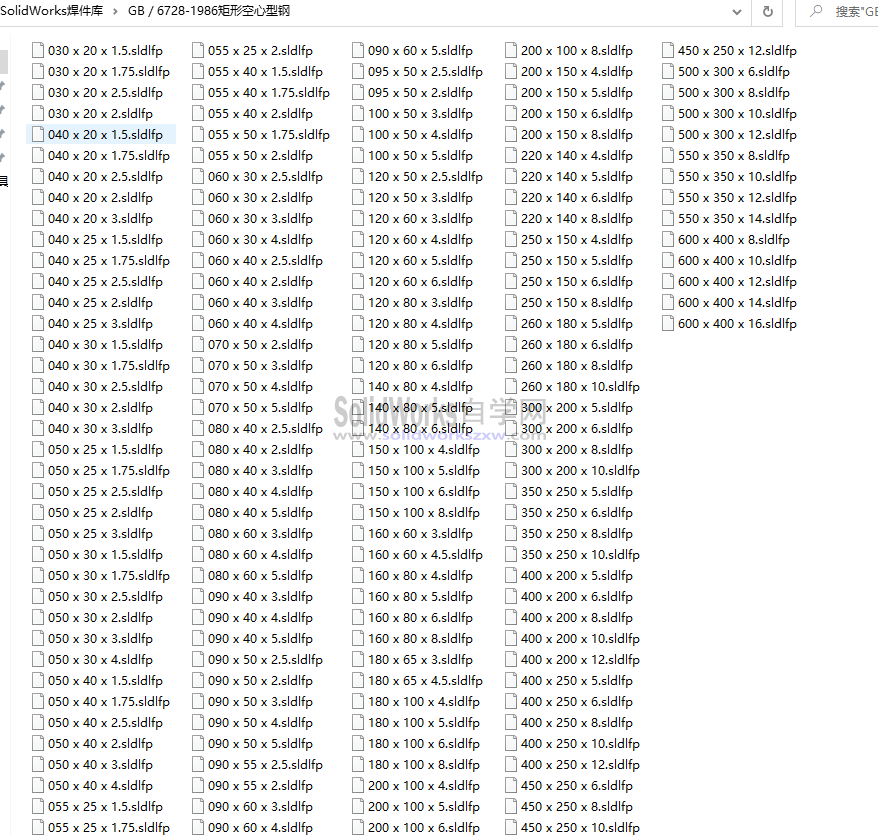
Task: Click GB / 6728-1986矩形空心型钢 breadcrumb
Action: coord(209,11)
